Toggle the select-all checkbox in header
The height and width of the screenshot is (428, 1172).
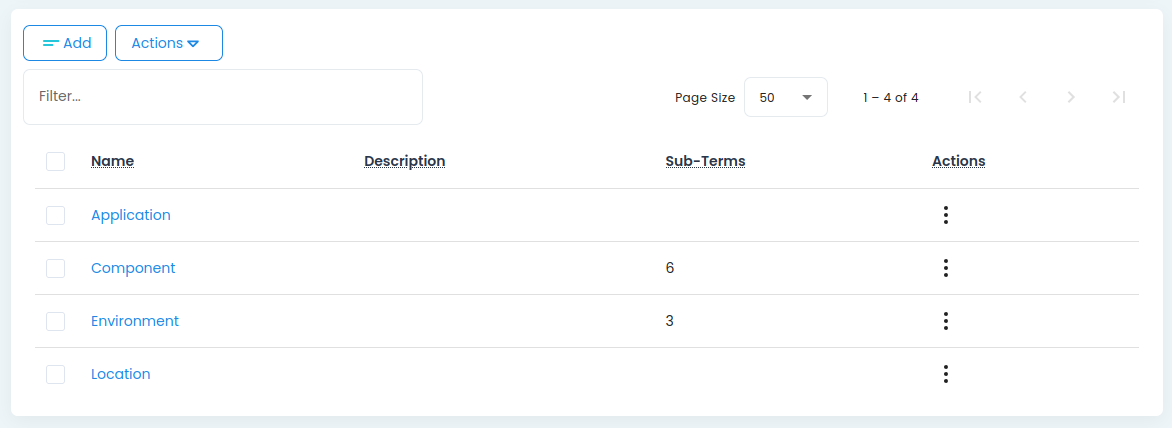(56, 161)
